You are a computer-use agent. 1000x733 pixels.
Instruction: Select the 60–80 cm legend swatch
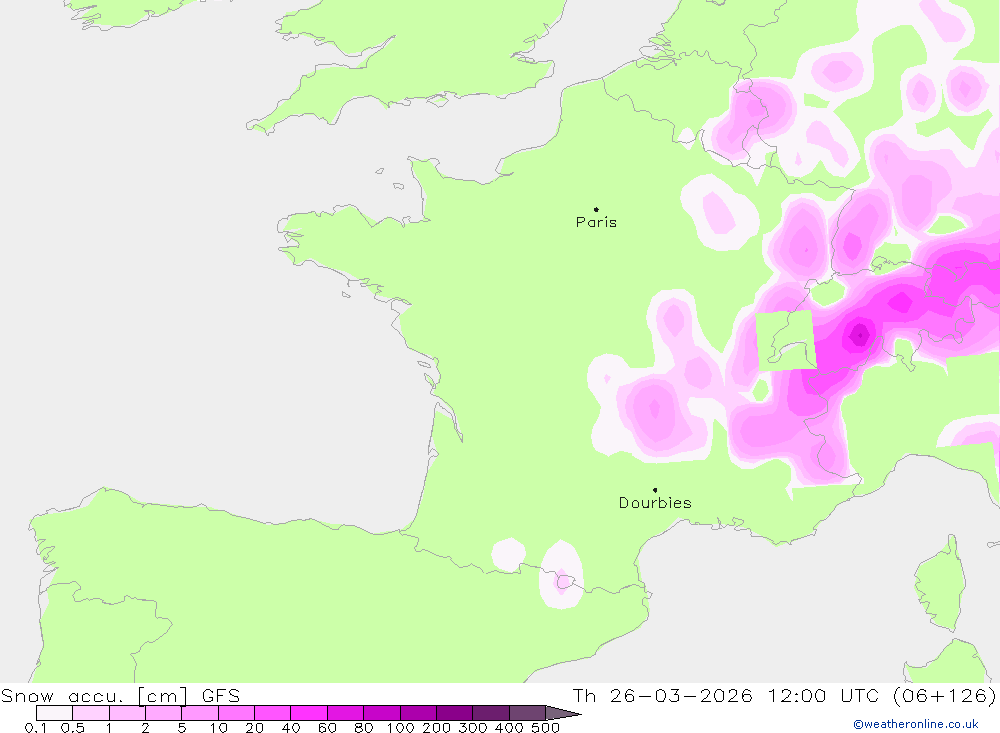(346, 713)
